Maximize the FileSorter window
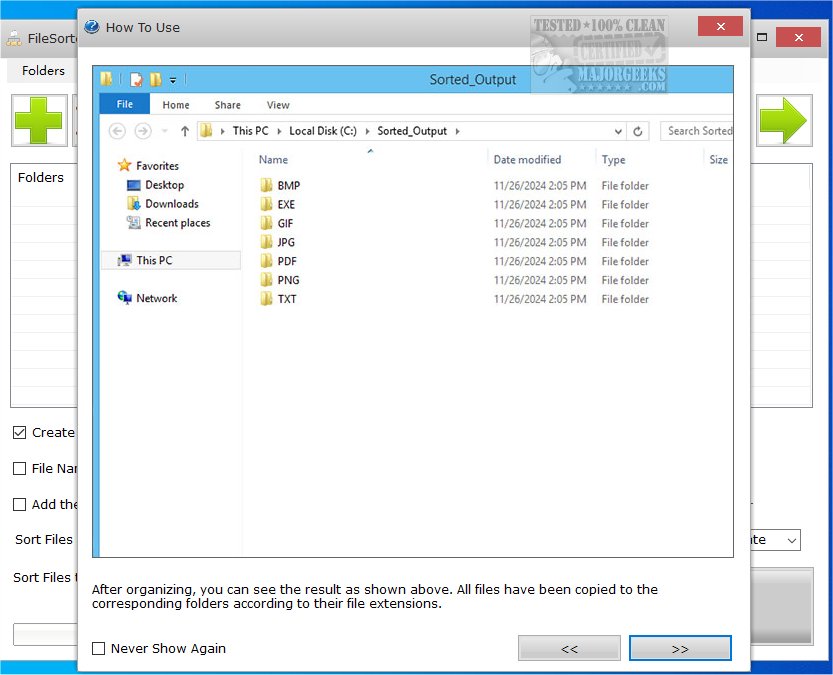Screen dimensions: 833x675 pyautogui.click(x=761, y=37)
